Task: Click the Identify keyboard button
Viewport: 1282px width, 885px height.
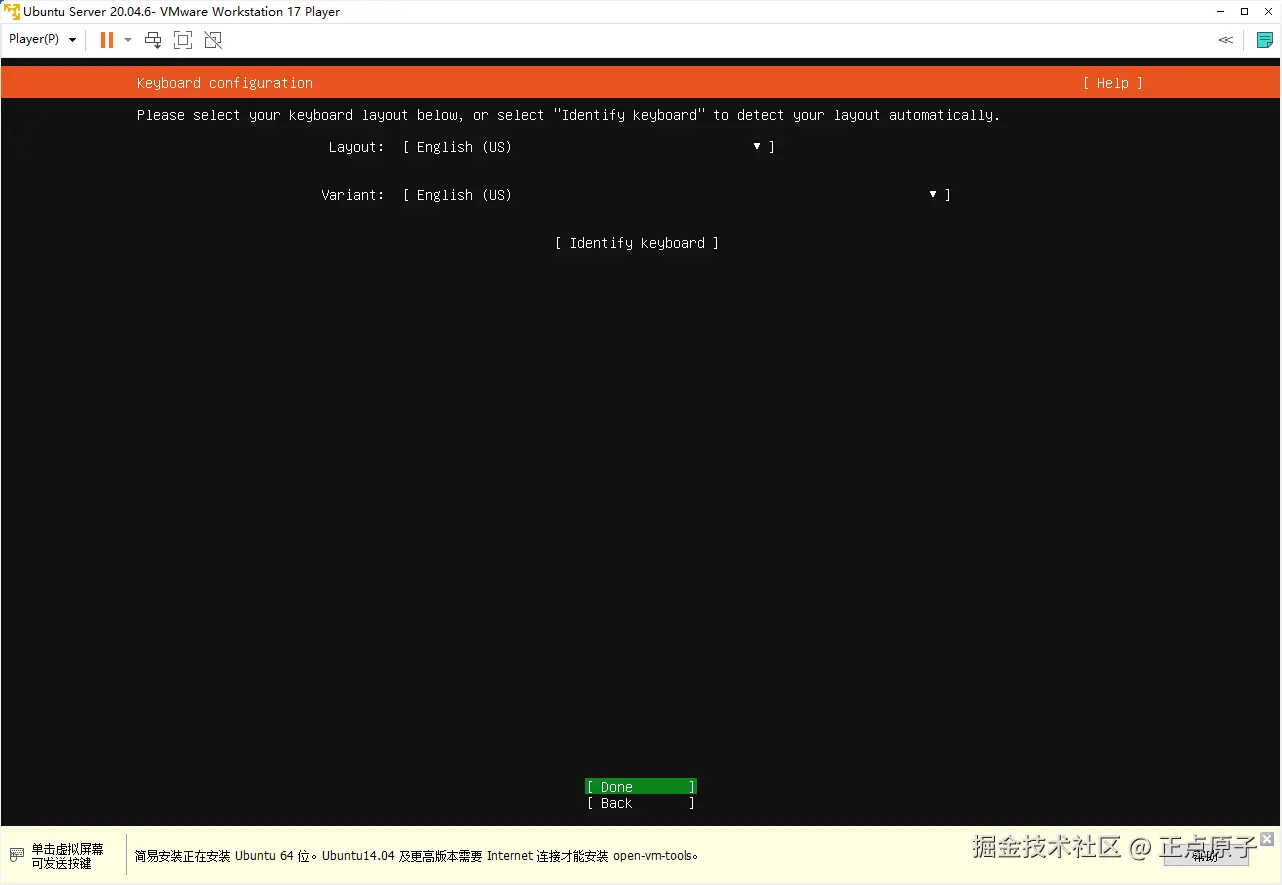Action: coord(637,243)
